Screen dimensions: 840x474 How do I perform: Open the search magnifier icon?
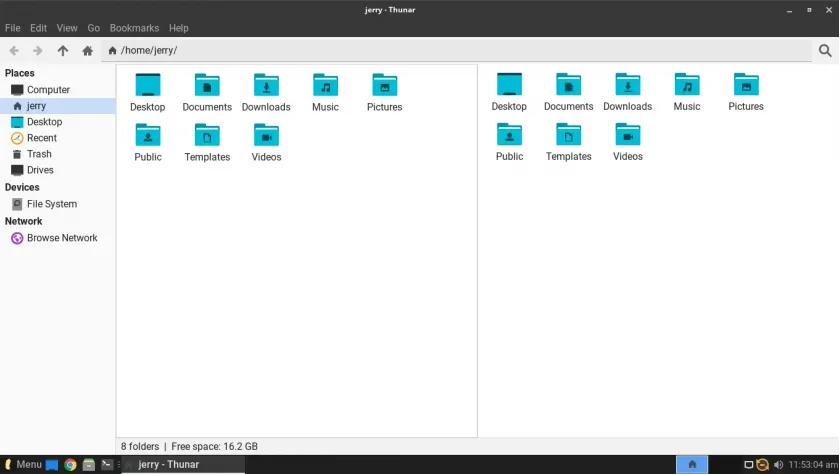click(x=825, y=50)
